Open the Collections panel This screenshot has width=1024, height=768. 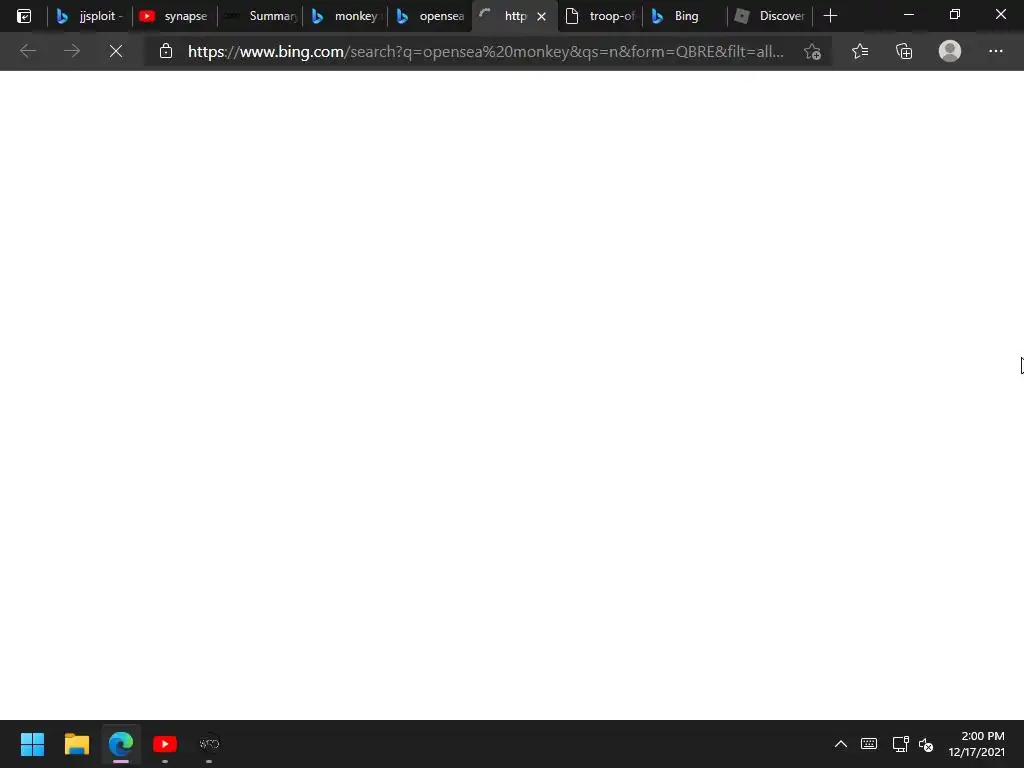[904, 51]
